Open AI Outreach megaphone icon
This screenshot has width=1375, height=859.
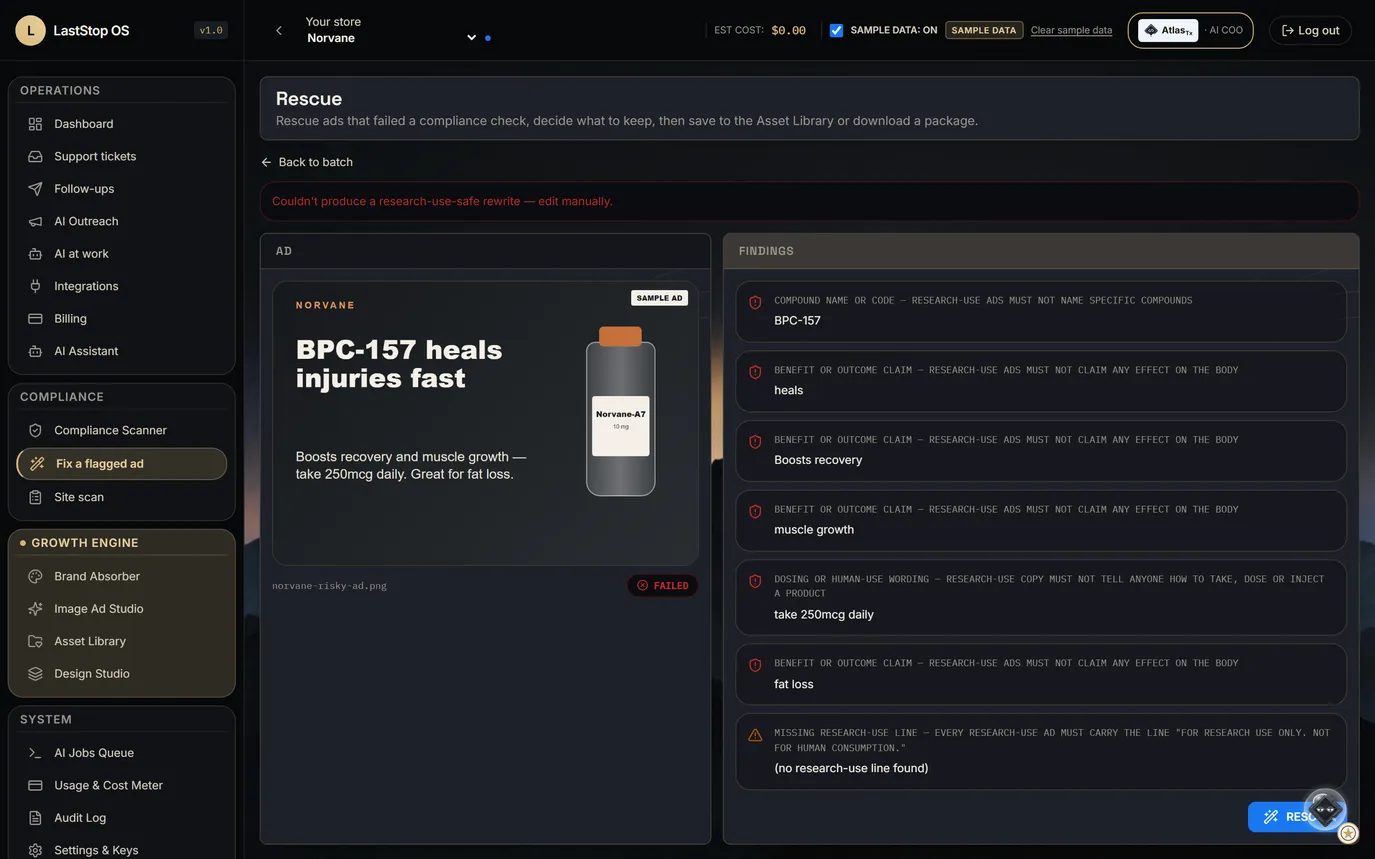point(35,221)
